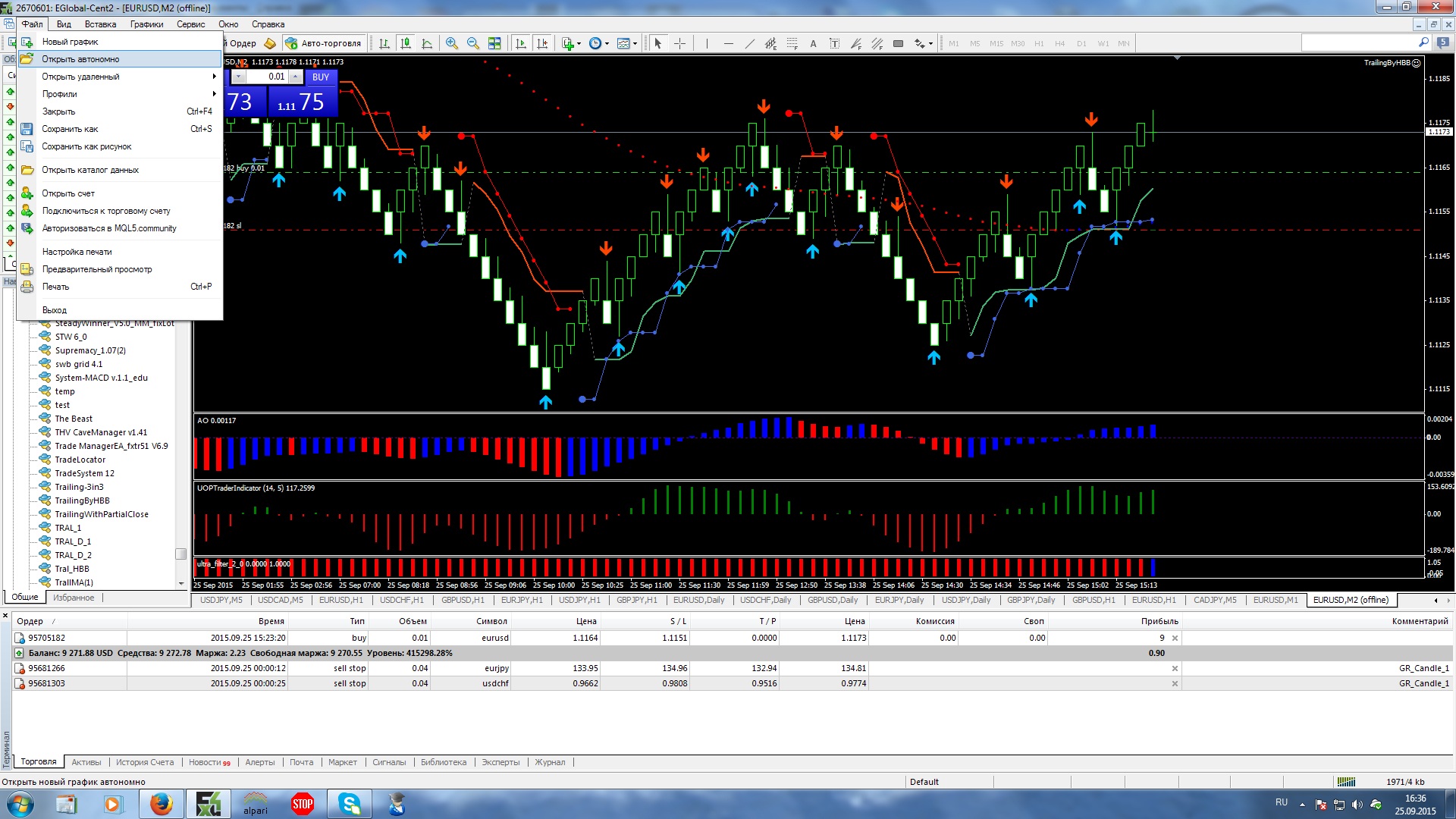The height and width of the screenshot is (819, 1456).
Task: Click the zoom in magnifier icon
Action: click(452, 43)
